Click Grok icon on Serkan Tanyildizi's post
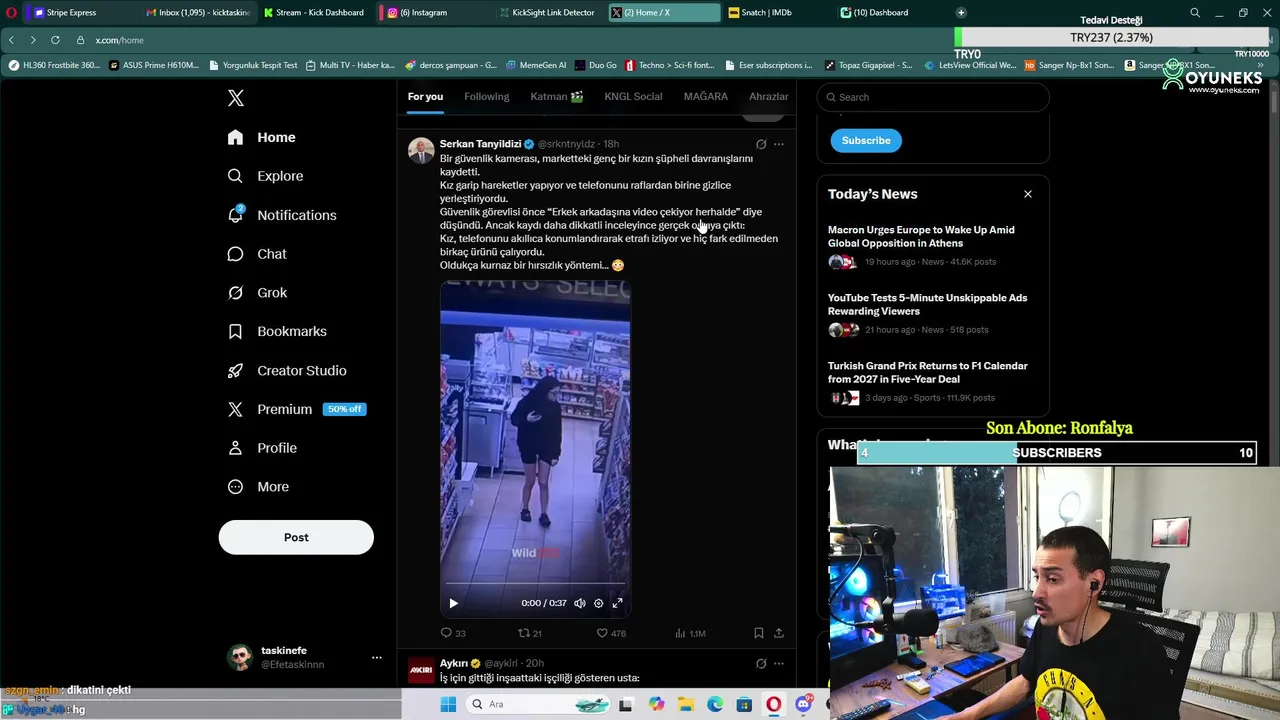Image resolution: width=1280 pixels, height=720 pixels. 761,144
